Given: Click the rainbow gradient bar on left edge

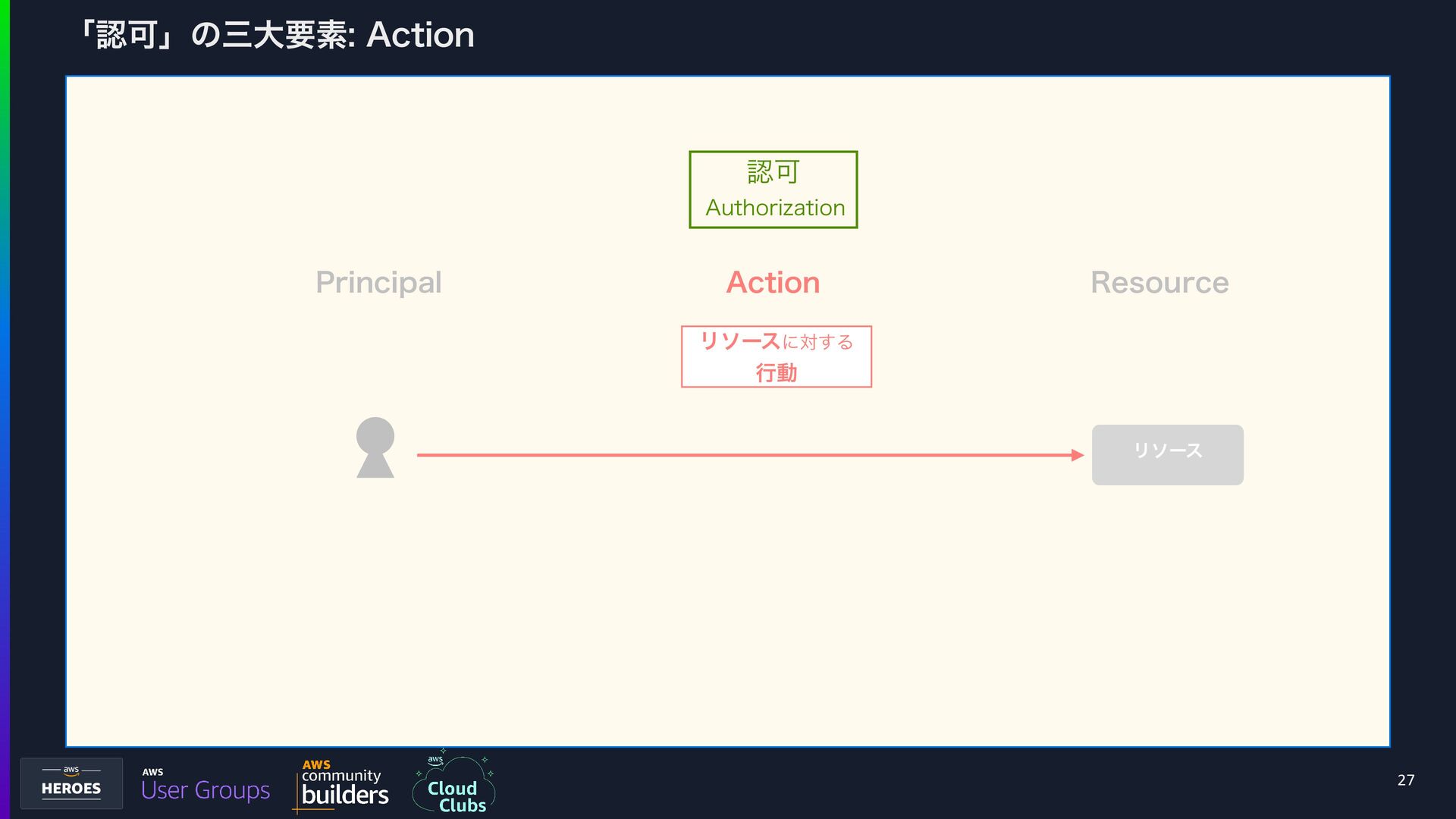Looking at the screenshot, I should [5, 409].
